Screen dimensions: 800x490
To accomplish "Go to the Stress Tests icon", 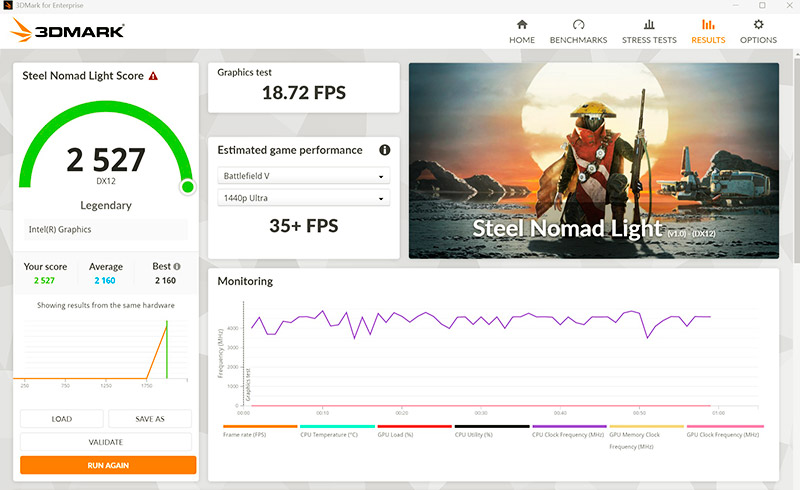I will [x=649, y=25].
